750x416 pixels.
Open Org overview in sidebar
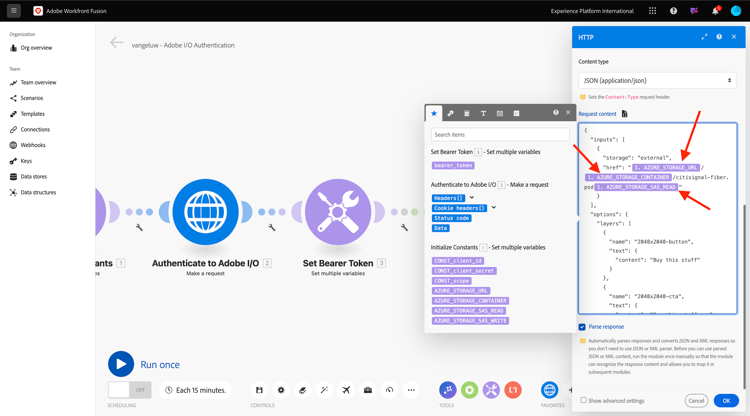pos(31,48)
